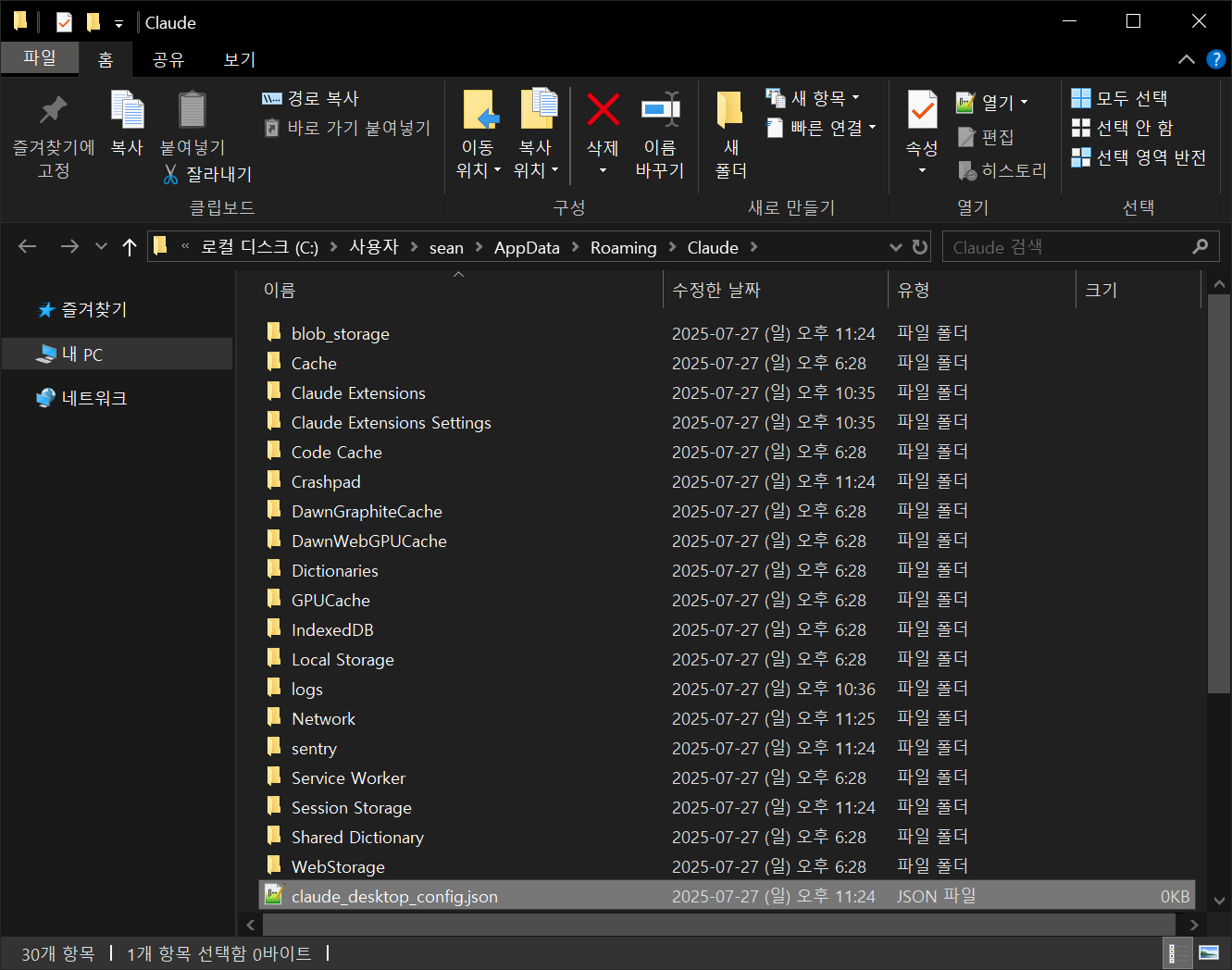Go up one folder level
Screen dimensions: 1232x970
(x=130, y=246)
